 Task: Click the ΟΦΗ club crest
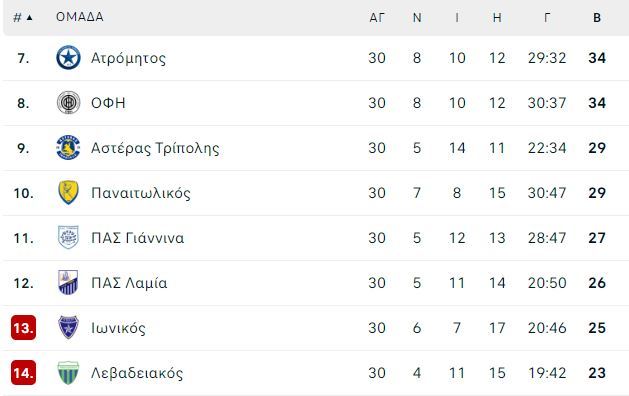click(68, 103)
